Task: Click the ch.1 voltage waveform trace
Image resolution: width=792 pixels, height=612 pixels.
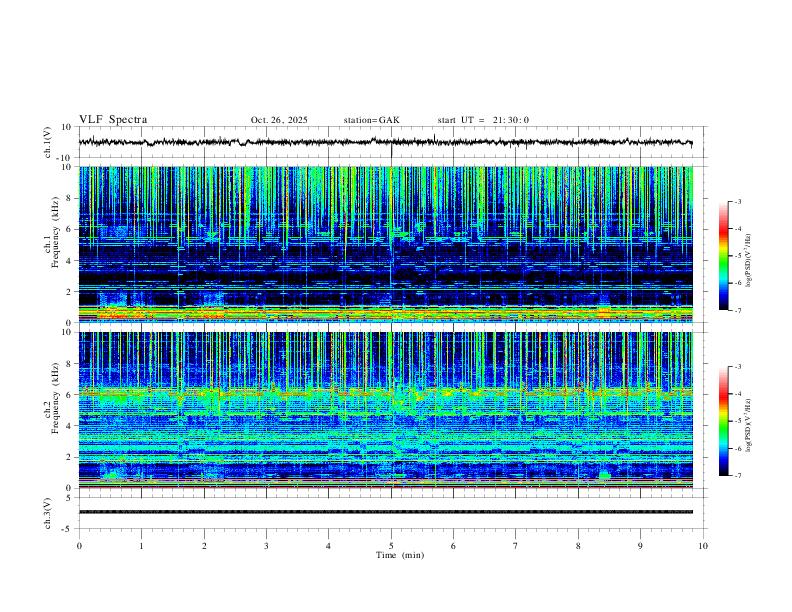Action: pos(385,142)
